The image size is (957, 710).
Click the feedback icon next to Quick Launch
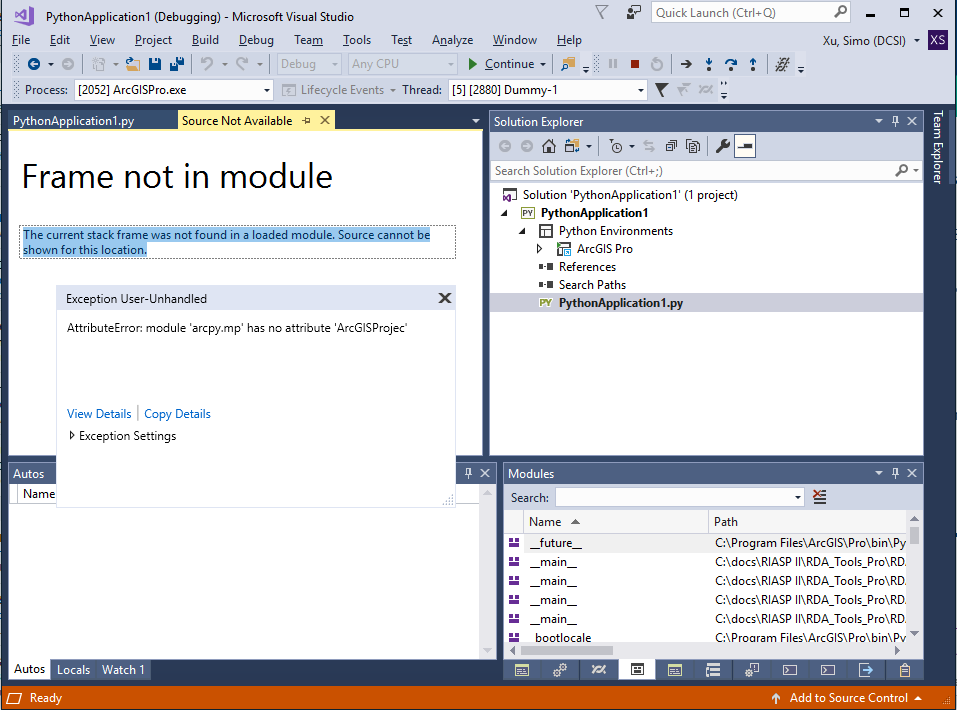[x=634, y=13]
